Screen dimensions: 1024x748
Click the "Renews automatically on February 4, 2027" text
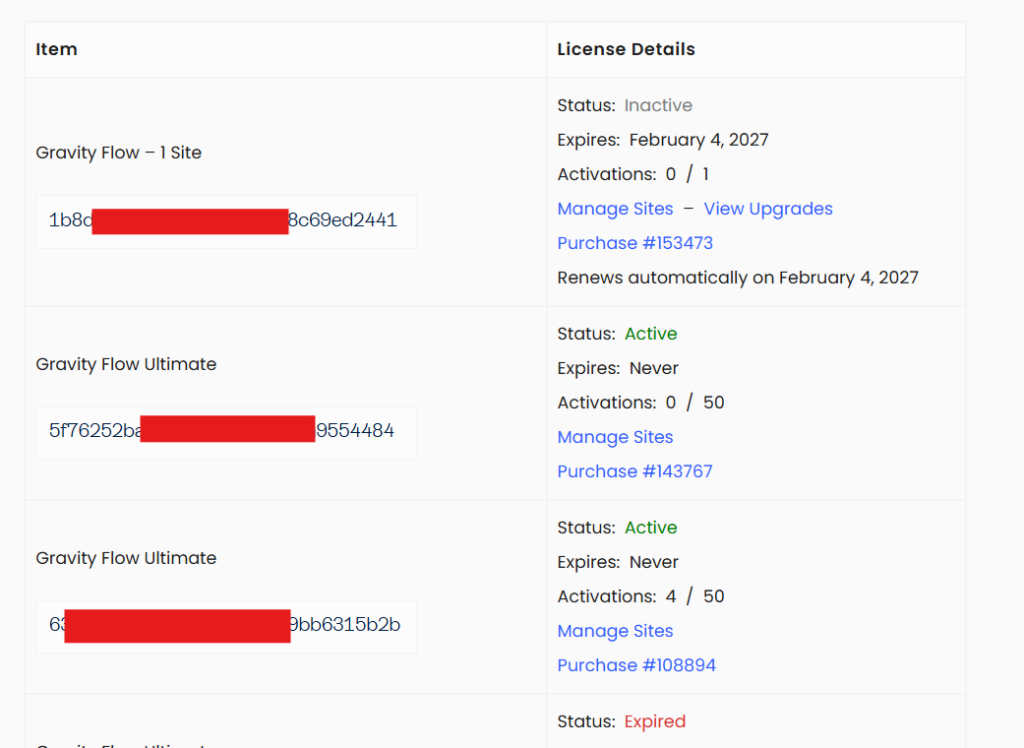point(738,277)
